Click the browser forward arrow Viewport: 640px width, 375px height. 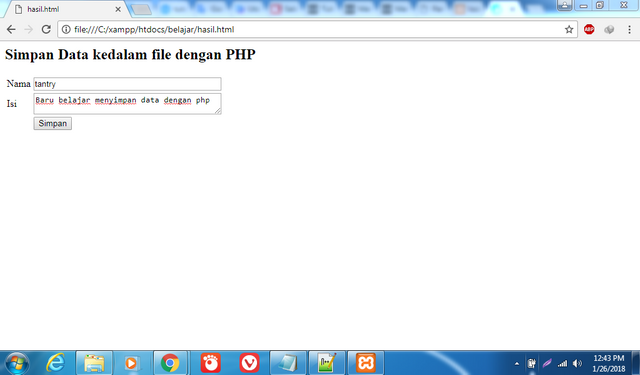click(x=29, y=29)
